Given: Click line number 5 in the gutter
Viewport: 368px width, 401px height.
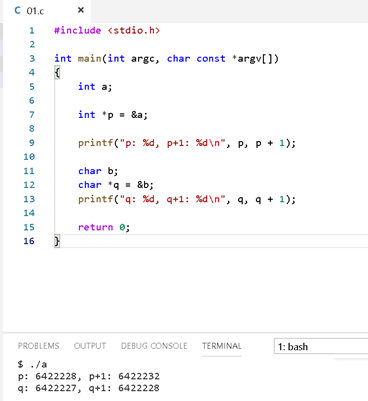Looking at the screenshot, I should click(32, 87).
